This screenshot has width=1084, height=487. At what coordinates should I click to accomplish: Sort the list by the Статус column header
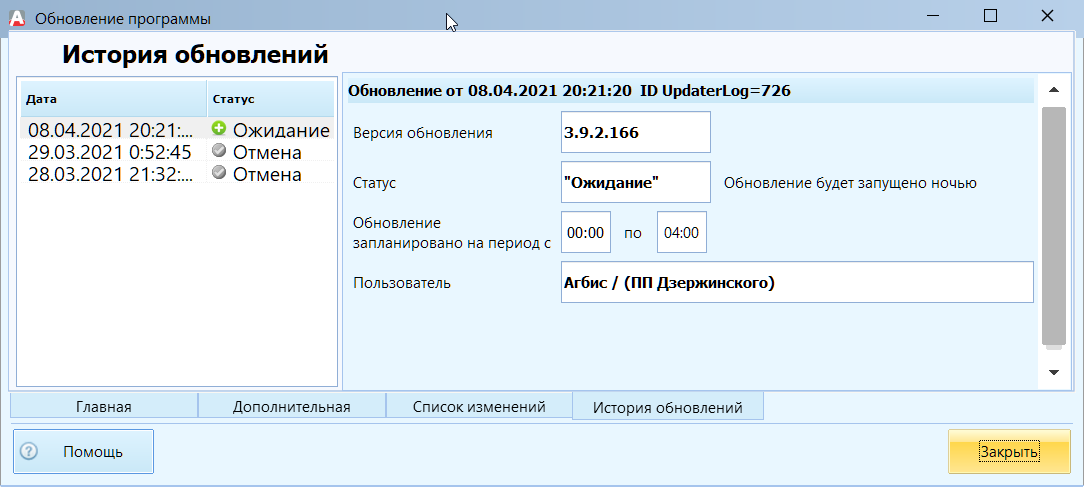click(270, 99)
